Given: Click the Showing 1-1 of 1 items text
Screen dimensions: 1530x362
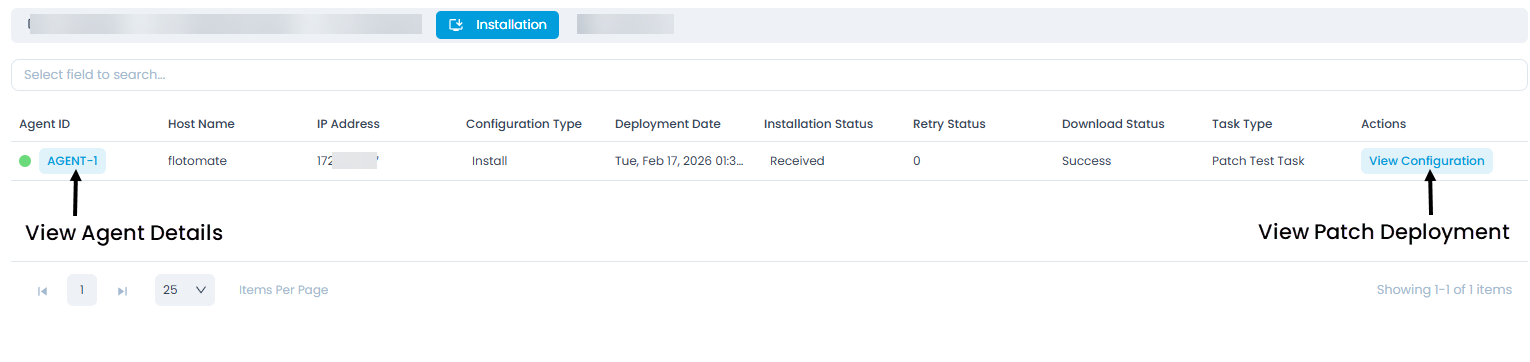Looking at the screenshot, I should (x=1444, y=290).
